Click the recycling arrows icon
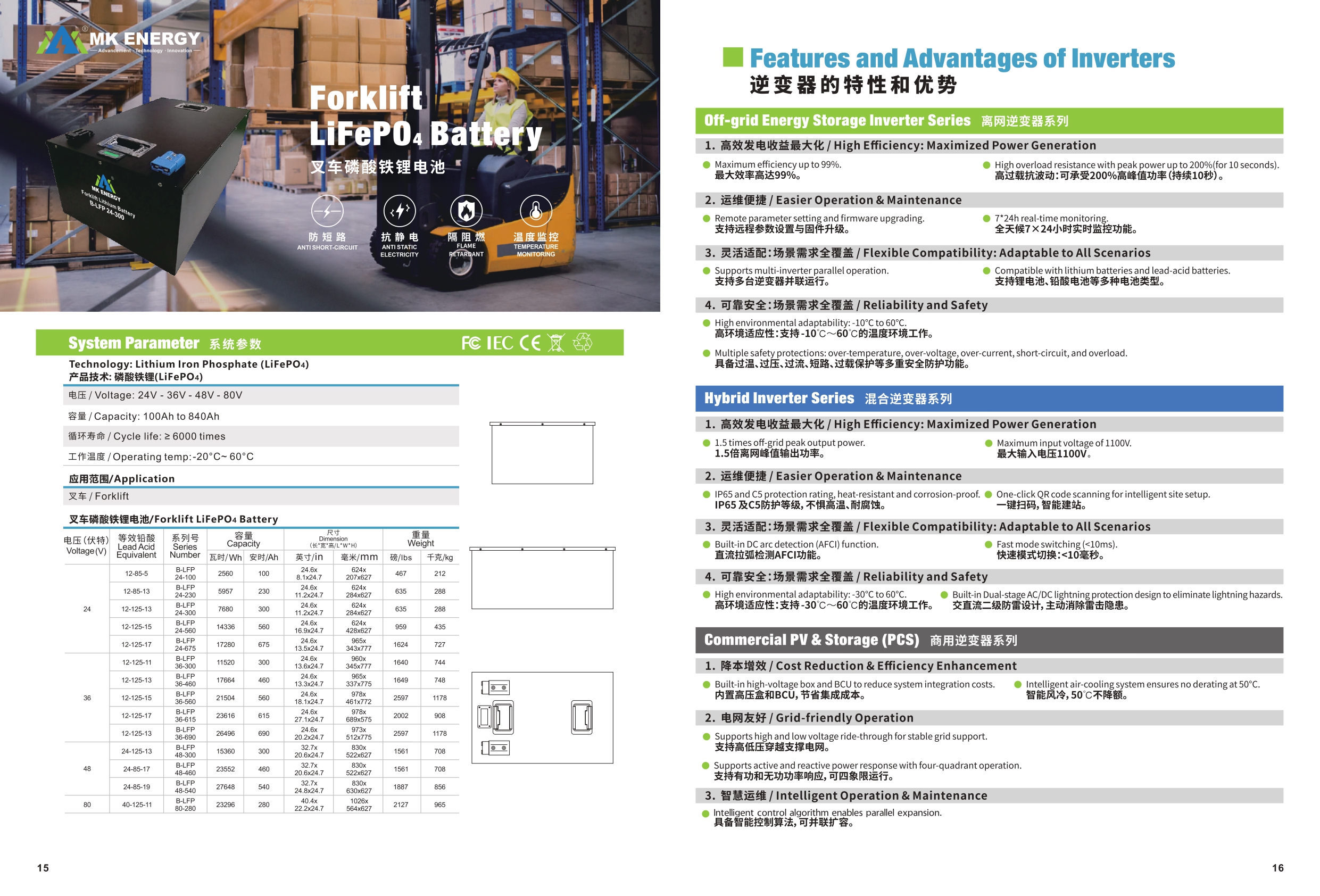 (582, 343)
